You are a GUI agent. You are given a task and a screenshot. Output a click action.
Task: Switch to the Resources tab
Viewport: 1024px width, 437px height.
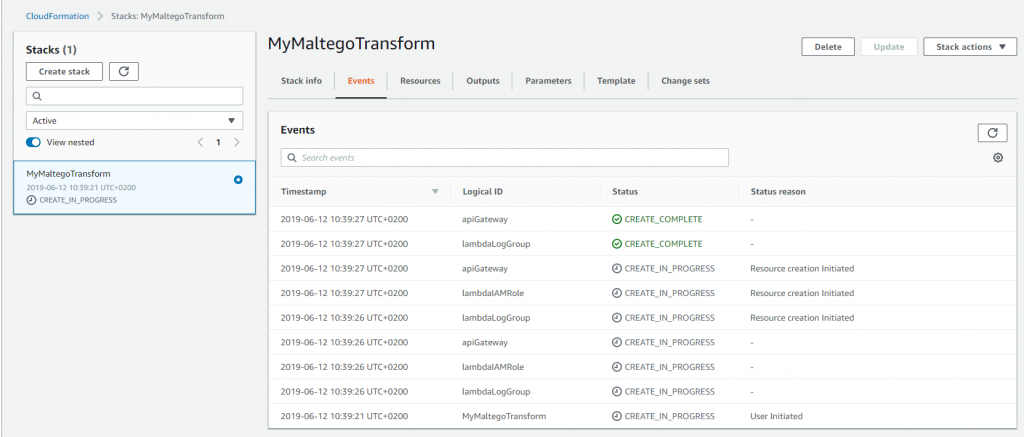[x=420, y=81]
